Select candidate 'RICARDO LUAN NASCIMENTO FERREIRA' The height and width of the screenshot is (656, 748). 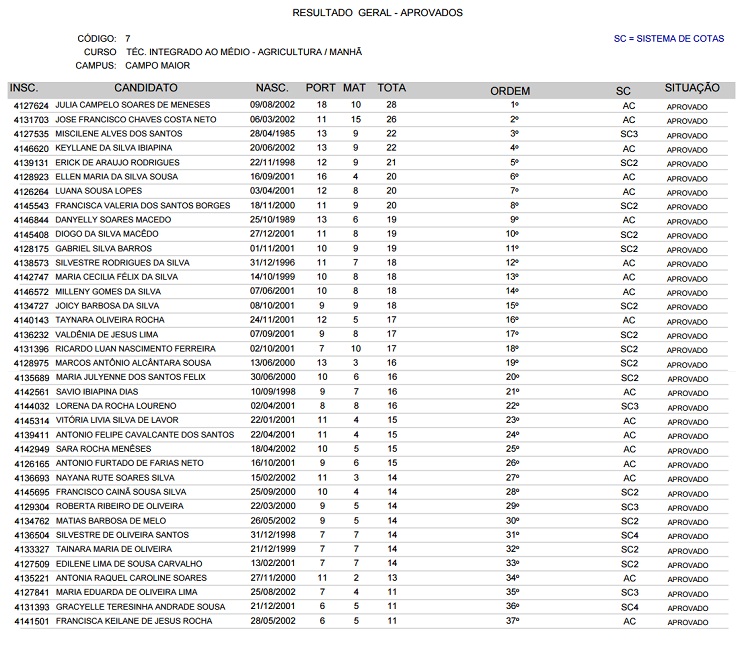[x=135, y=349]
